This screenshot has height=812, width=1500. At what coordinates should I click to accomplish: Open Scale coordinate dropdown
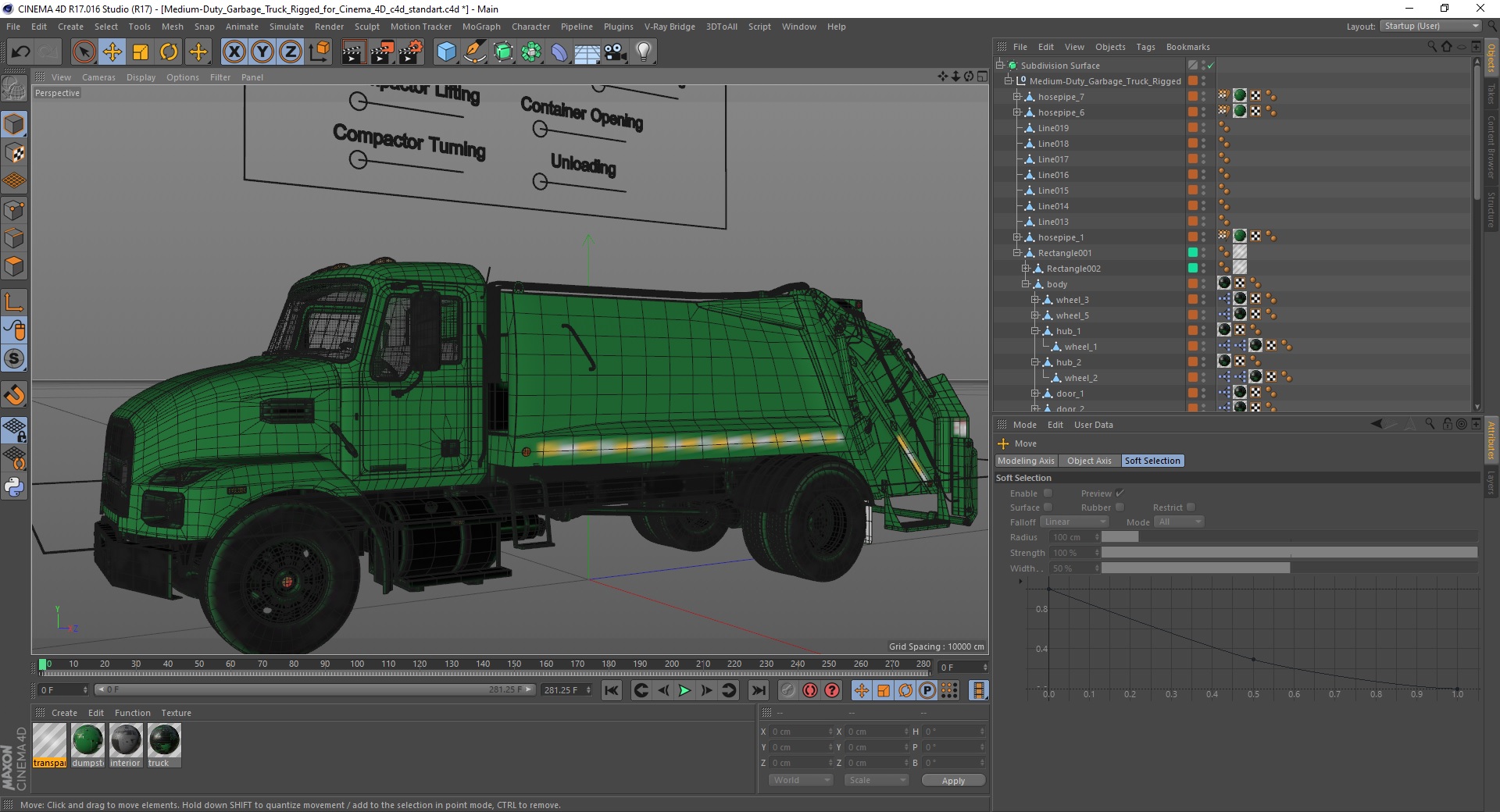click(877, 780)
